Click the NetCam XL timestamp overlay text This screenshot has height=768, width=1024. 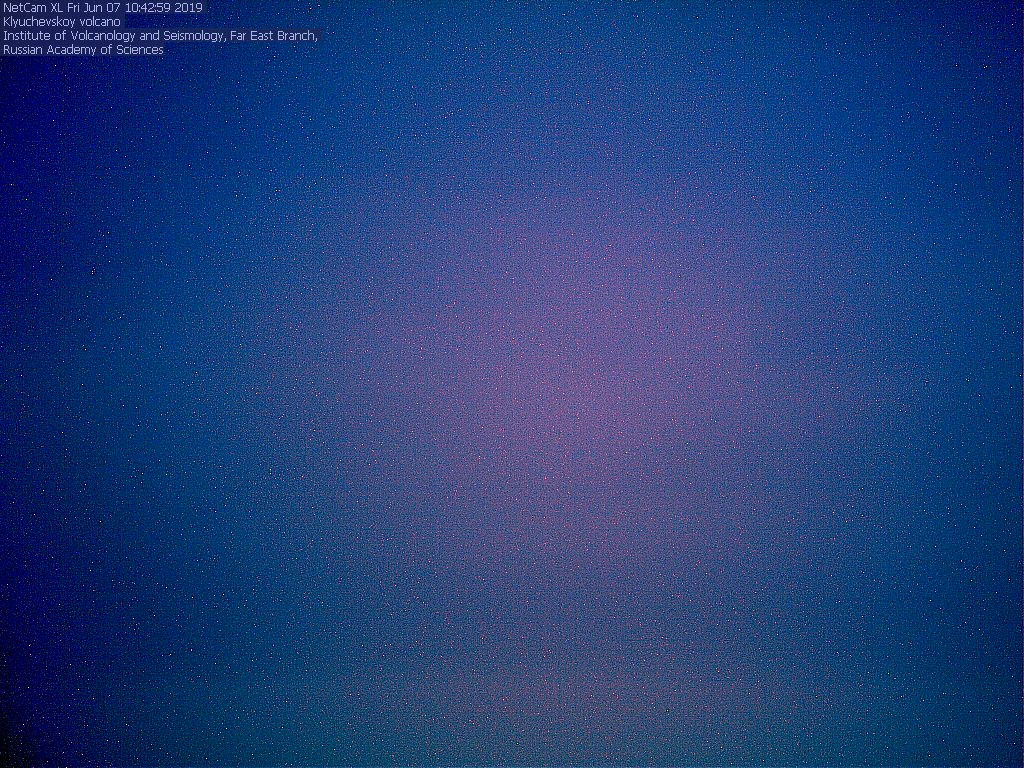(x=103, y=8)
